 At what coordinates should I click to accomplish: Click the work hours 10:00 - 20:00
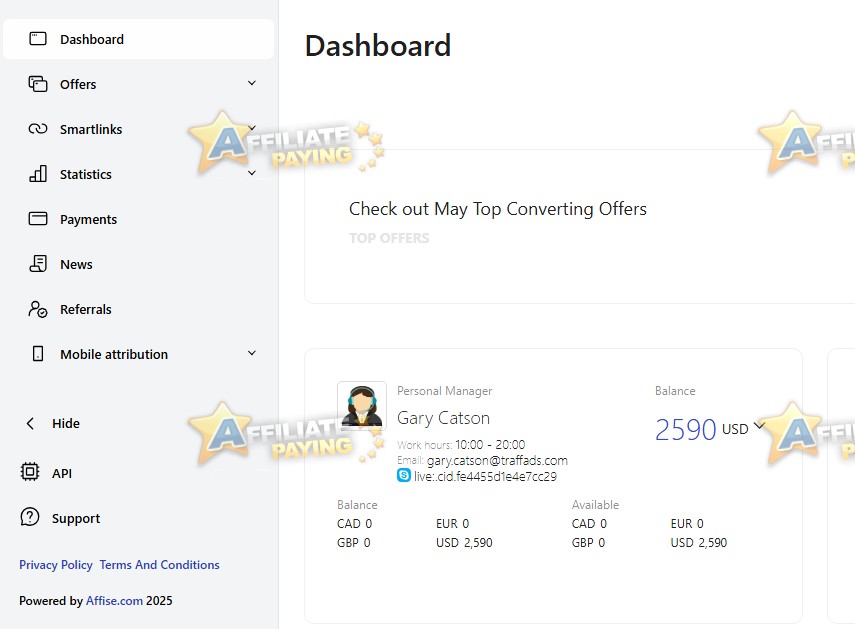tap(490, 445)
